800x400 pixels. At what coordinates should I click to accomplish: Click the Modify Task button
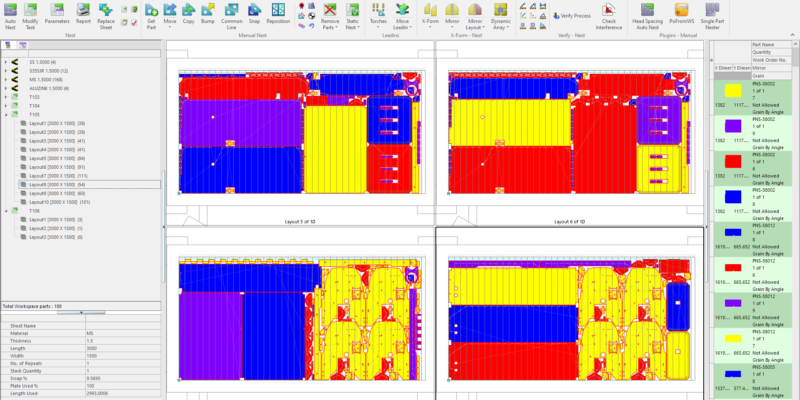click(x=31, y=12)
